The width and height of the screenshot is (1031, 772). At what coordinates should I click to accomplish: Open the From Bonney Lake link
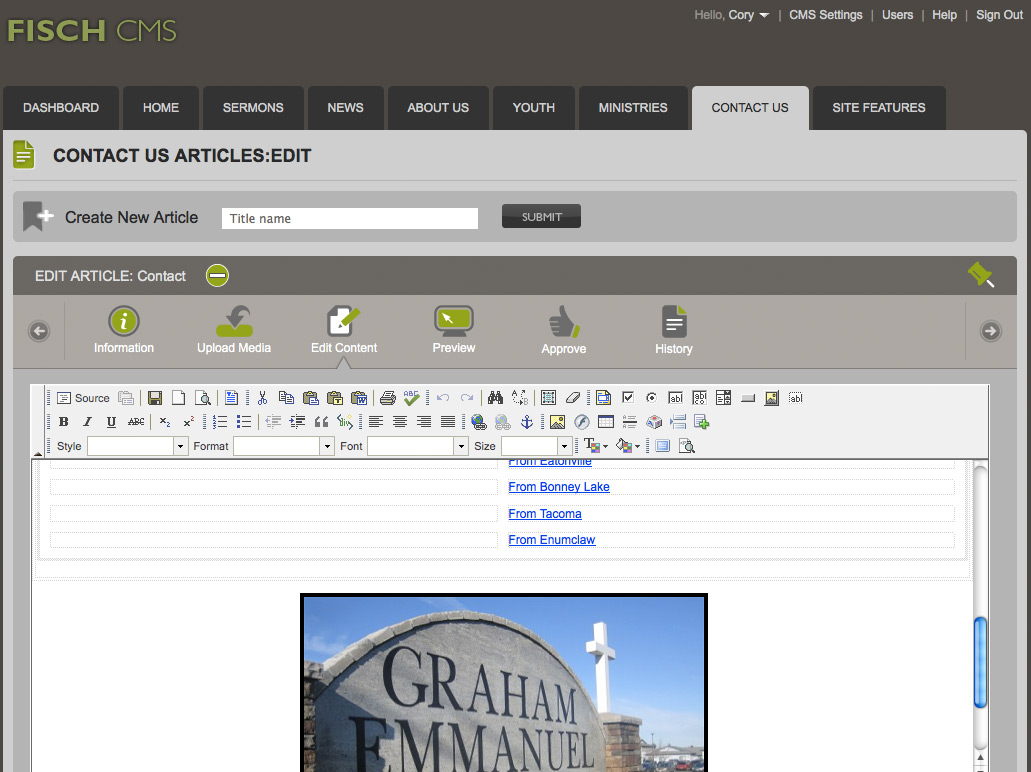pos(559,487)
